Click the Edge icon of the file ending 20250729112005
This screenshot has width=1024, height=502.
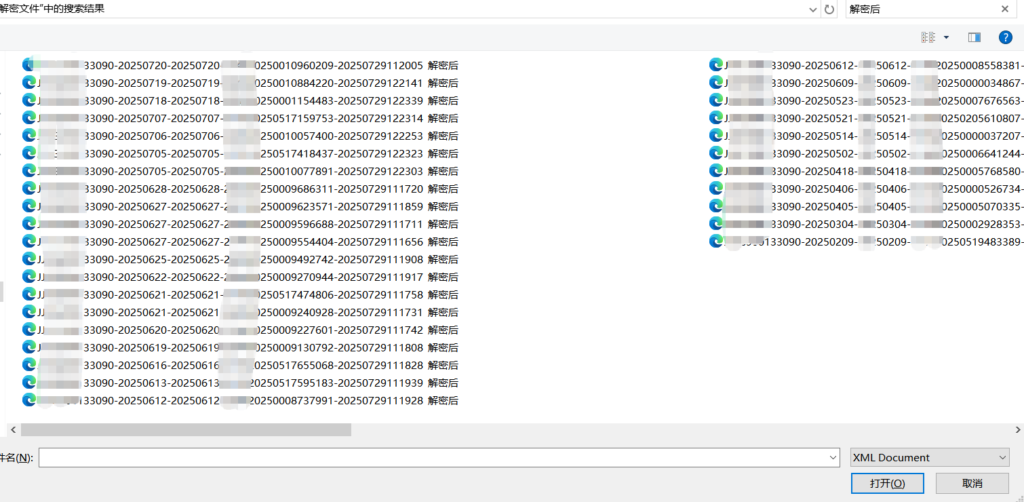click(29, 65)
